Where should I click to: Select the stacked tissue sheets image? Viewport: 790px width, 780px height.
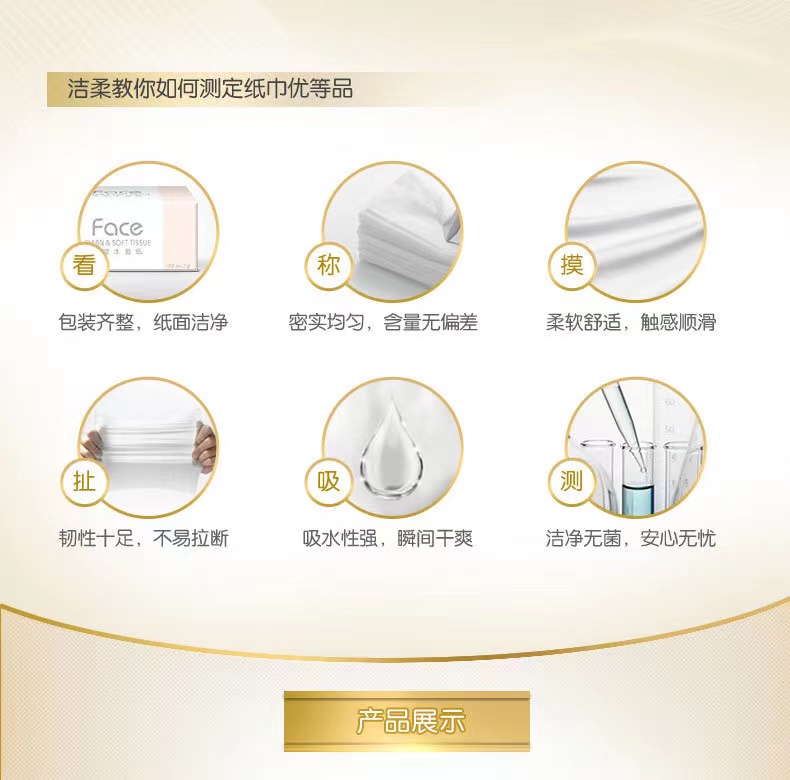coord(392,231)
